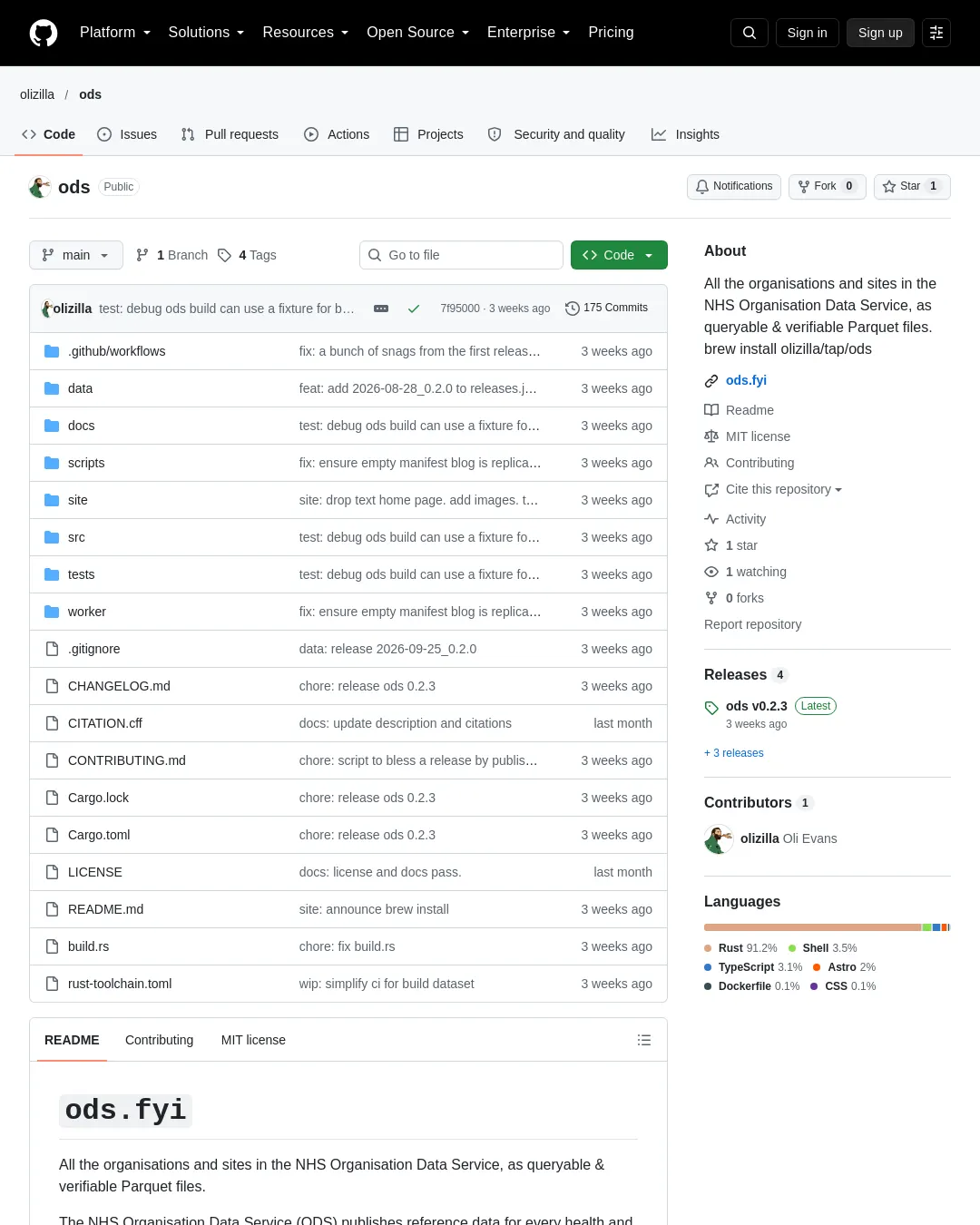This screenshot has width=980, height=1225.
Task: Open the ods.fyi website link
Action: (746, 380)
